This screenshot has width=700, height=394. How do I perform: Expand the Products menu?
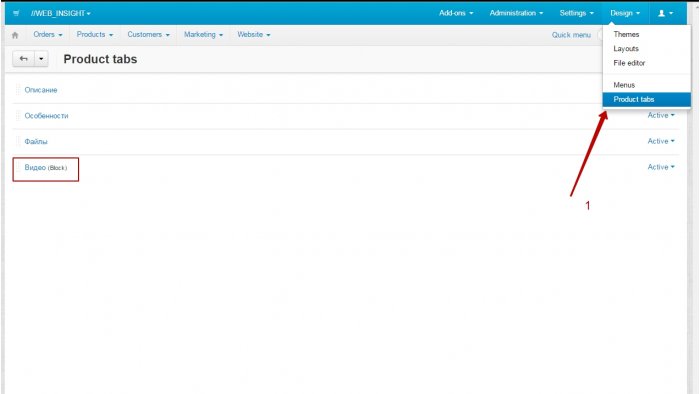pos(95,34)
